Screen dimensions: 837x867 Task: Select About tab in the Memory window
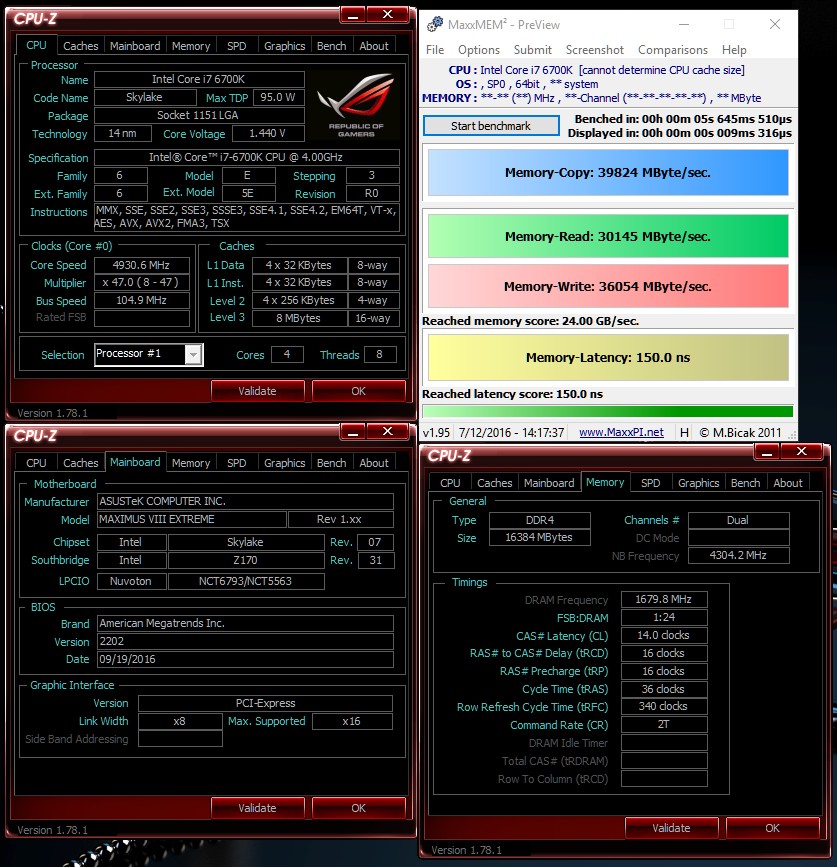pyautogui.click(x=788, y=483)
